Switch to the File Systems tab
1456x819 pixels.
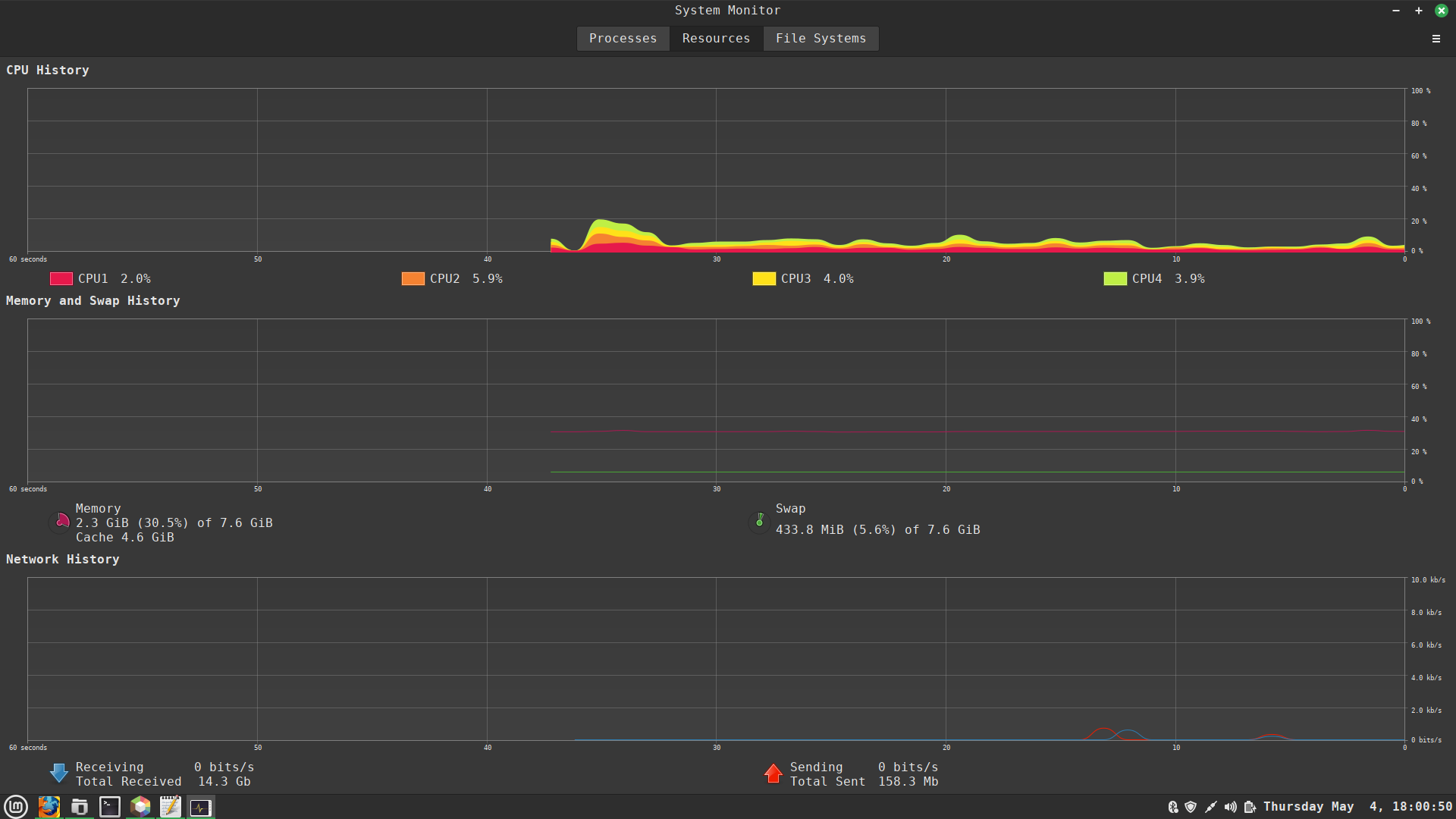(820, 38)
